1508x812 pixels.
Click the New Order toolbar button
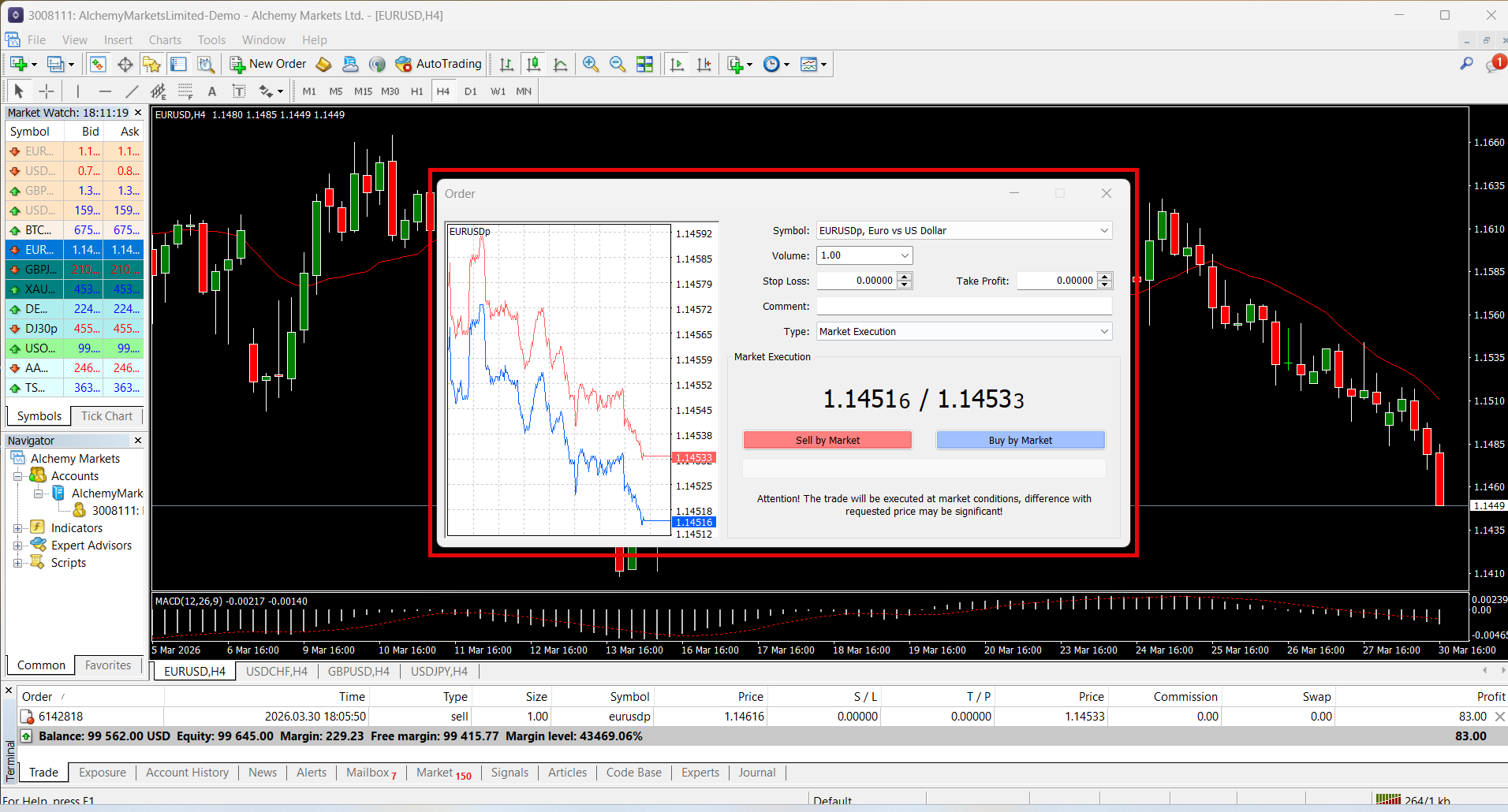coord(268,64)
